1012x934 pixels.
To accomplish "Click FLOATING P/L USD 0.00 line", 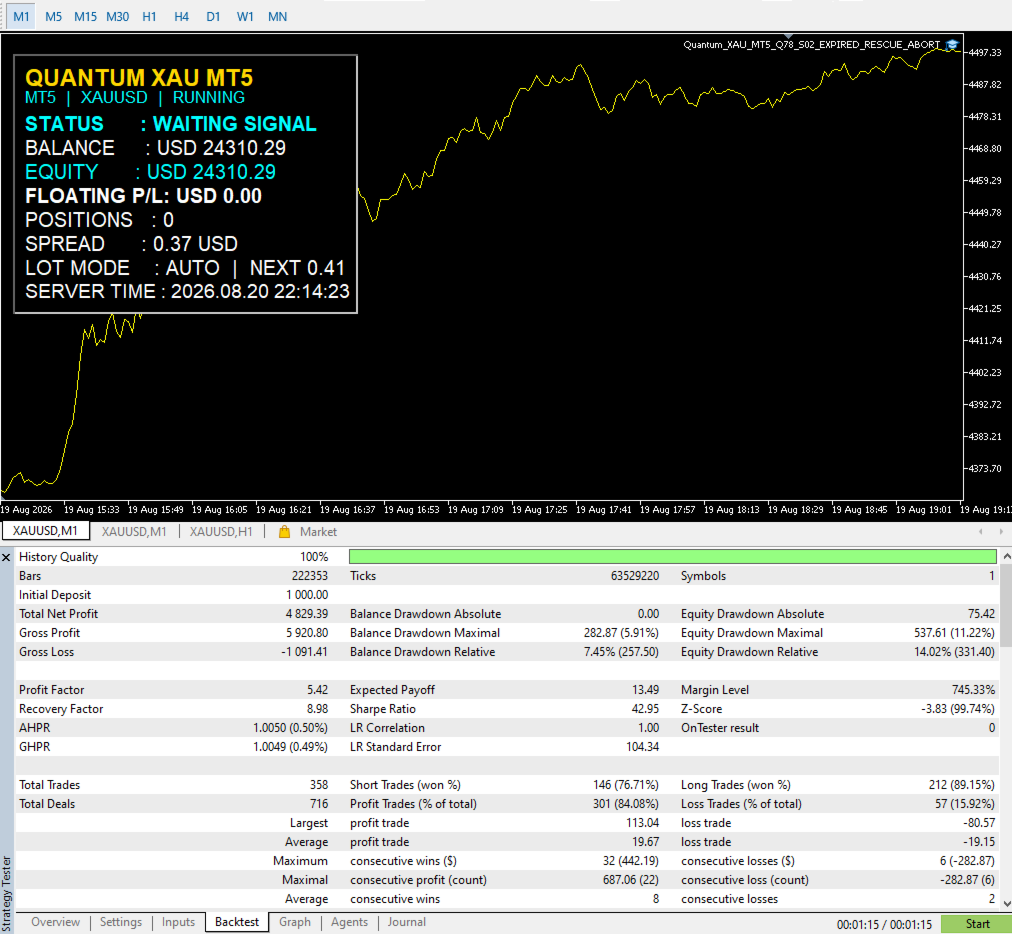I will pos(143,196).
